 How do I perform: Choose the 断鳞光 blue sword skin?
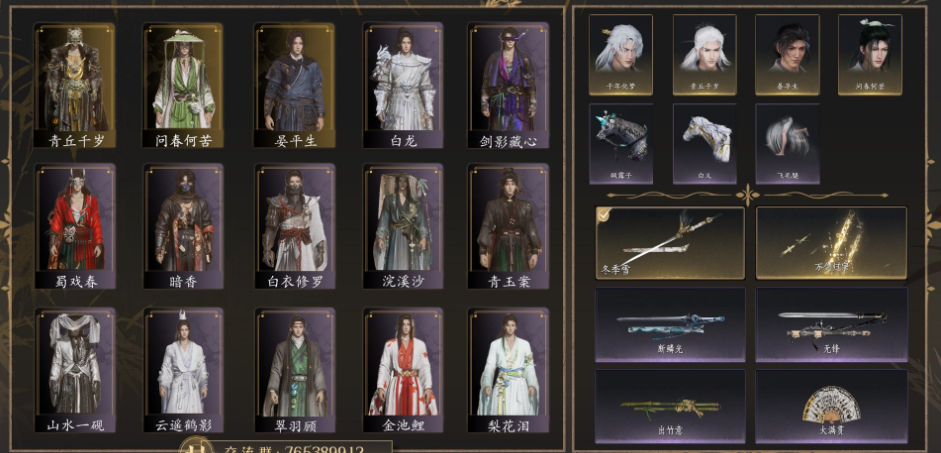tap(670, 325)
